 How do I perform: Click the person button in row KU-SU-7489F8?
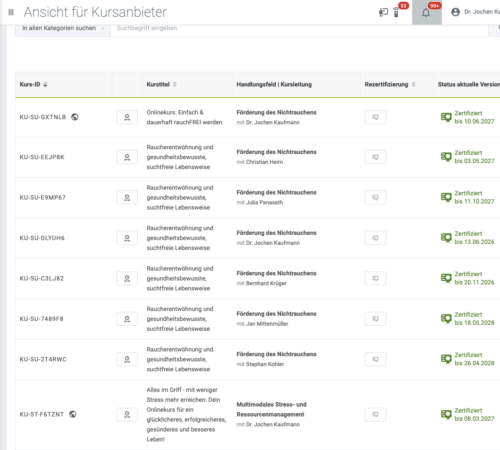pos(127,319)
